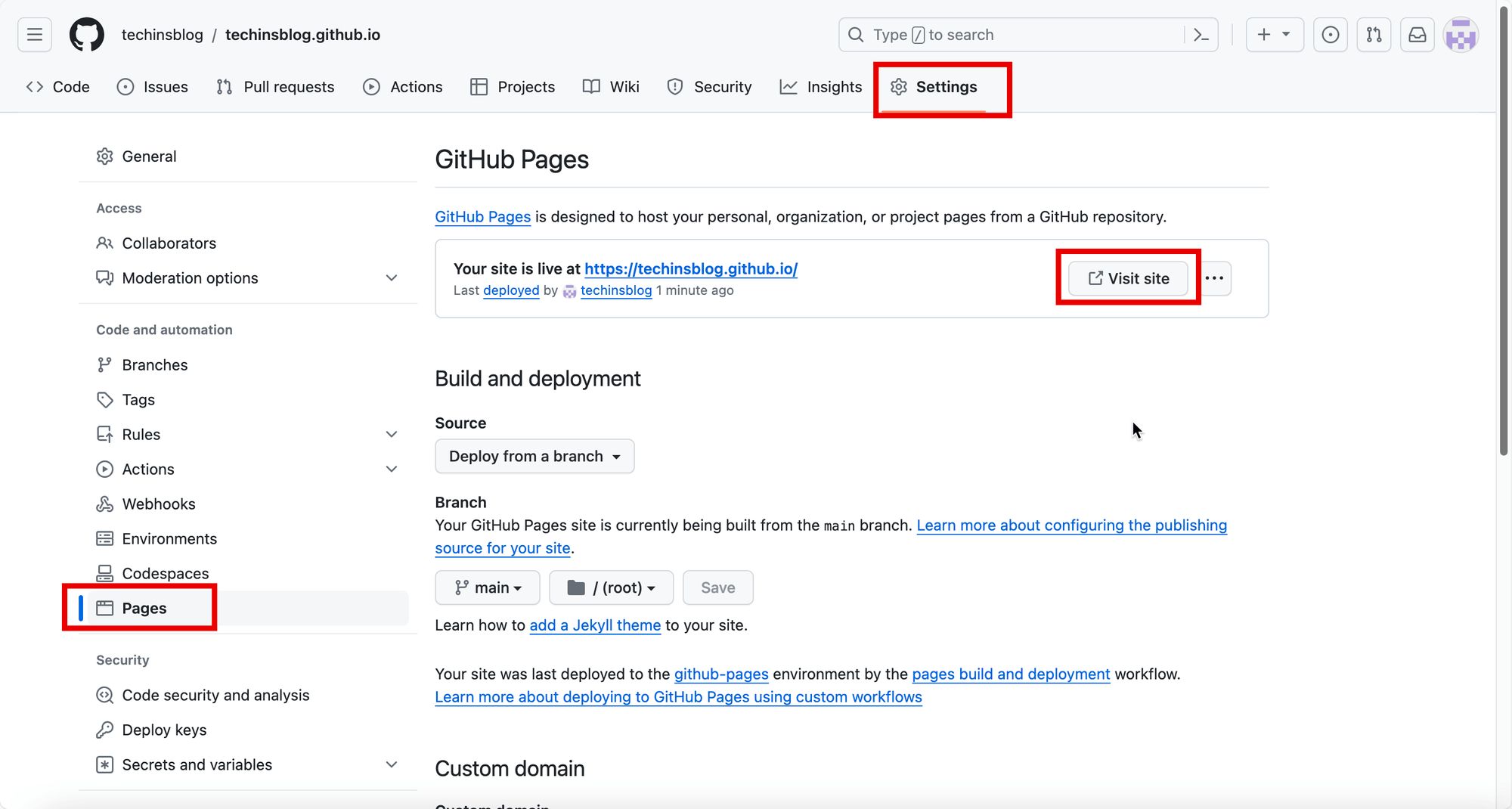Image resolution: width=1512 pixels, height=809 pixels.
Task: Open the add a Jekyll theme link
Action: pos(595,626)
